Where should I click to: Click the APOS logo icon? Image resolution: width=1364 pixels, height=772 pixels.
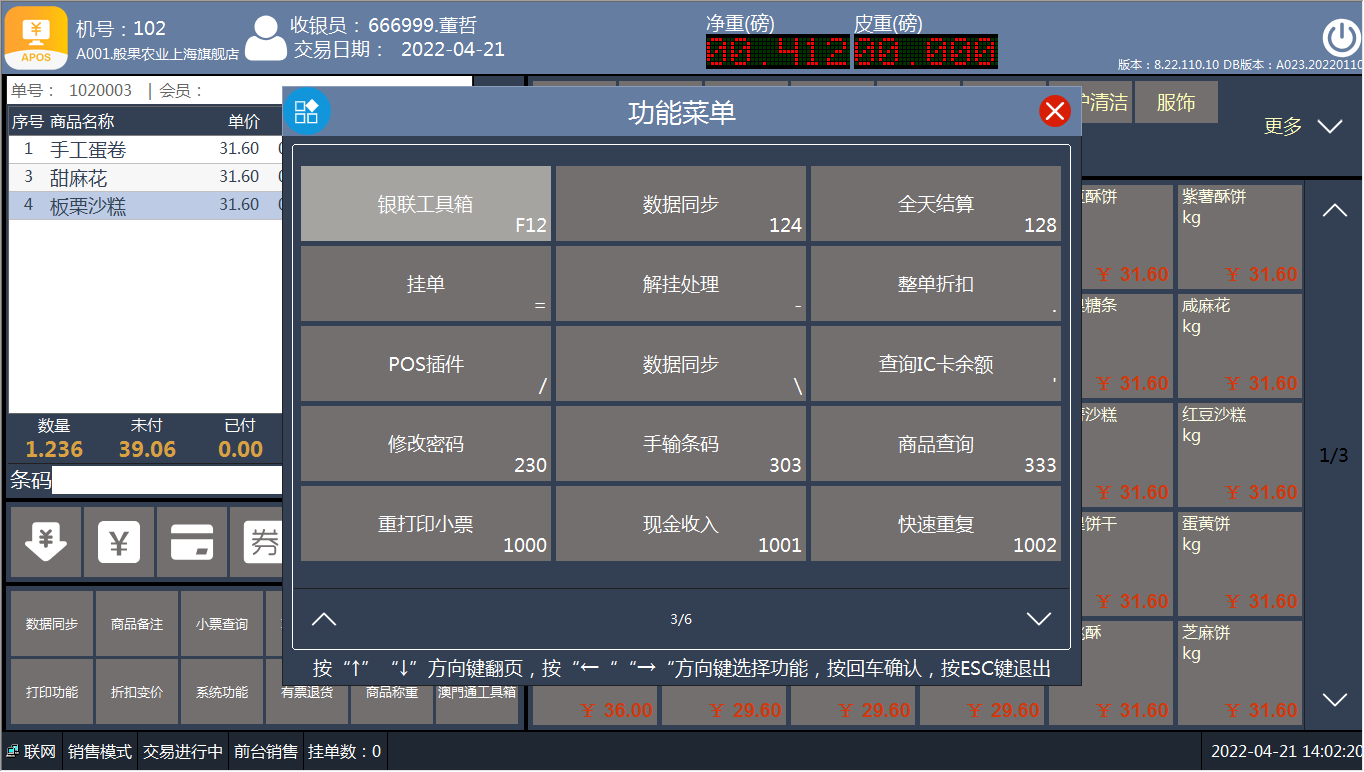tap(37, 37)
